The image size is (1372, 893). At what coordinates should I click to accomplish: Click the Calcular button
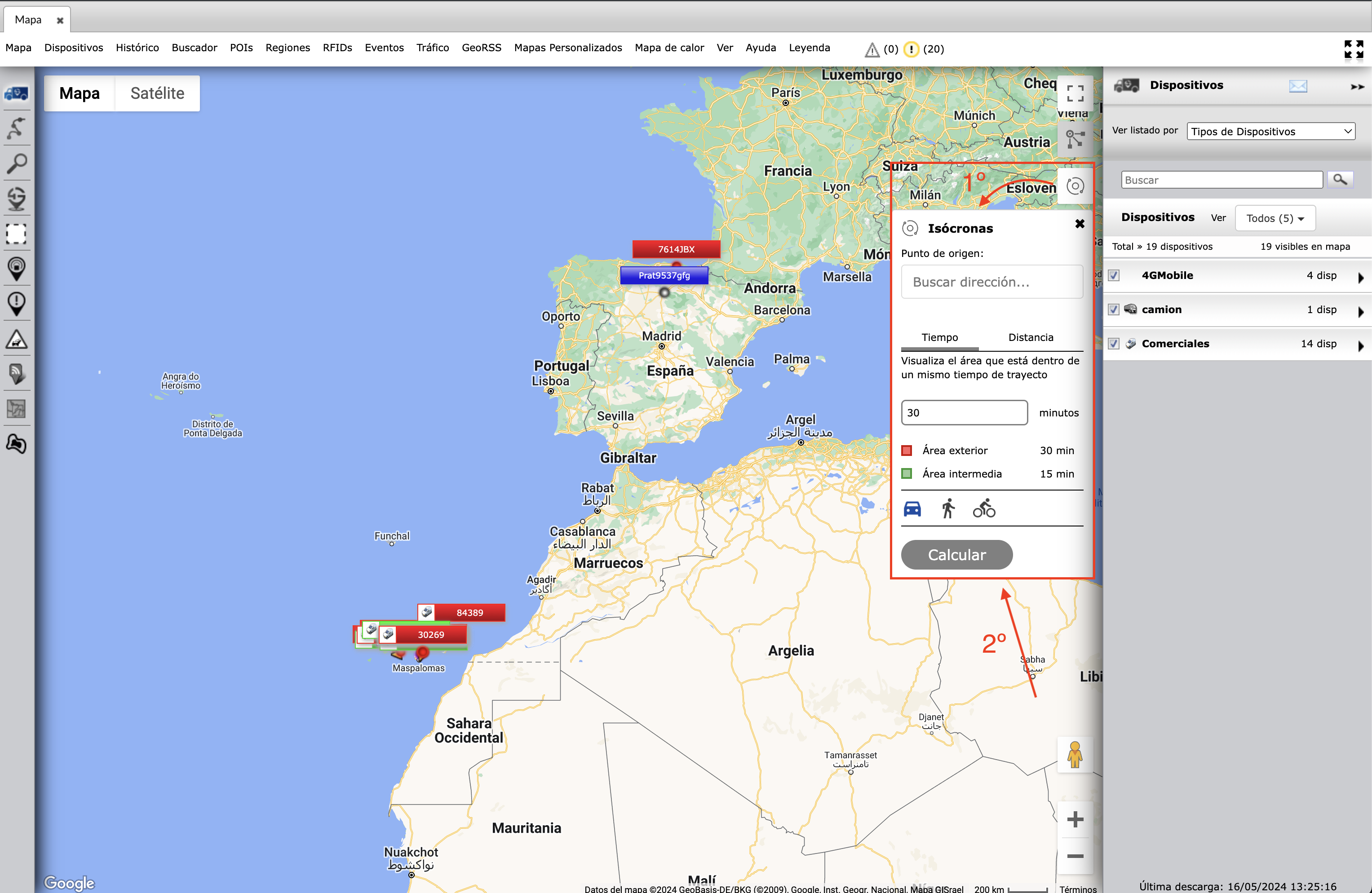[956, 555]
